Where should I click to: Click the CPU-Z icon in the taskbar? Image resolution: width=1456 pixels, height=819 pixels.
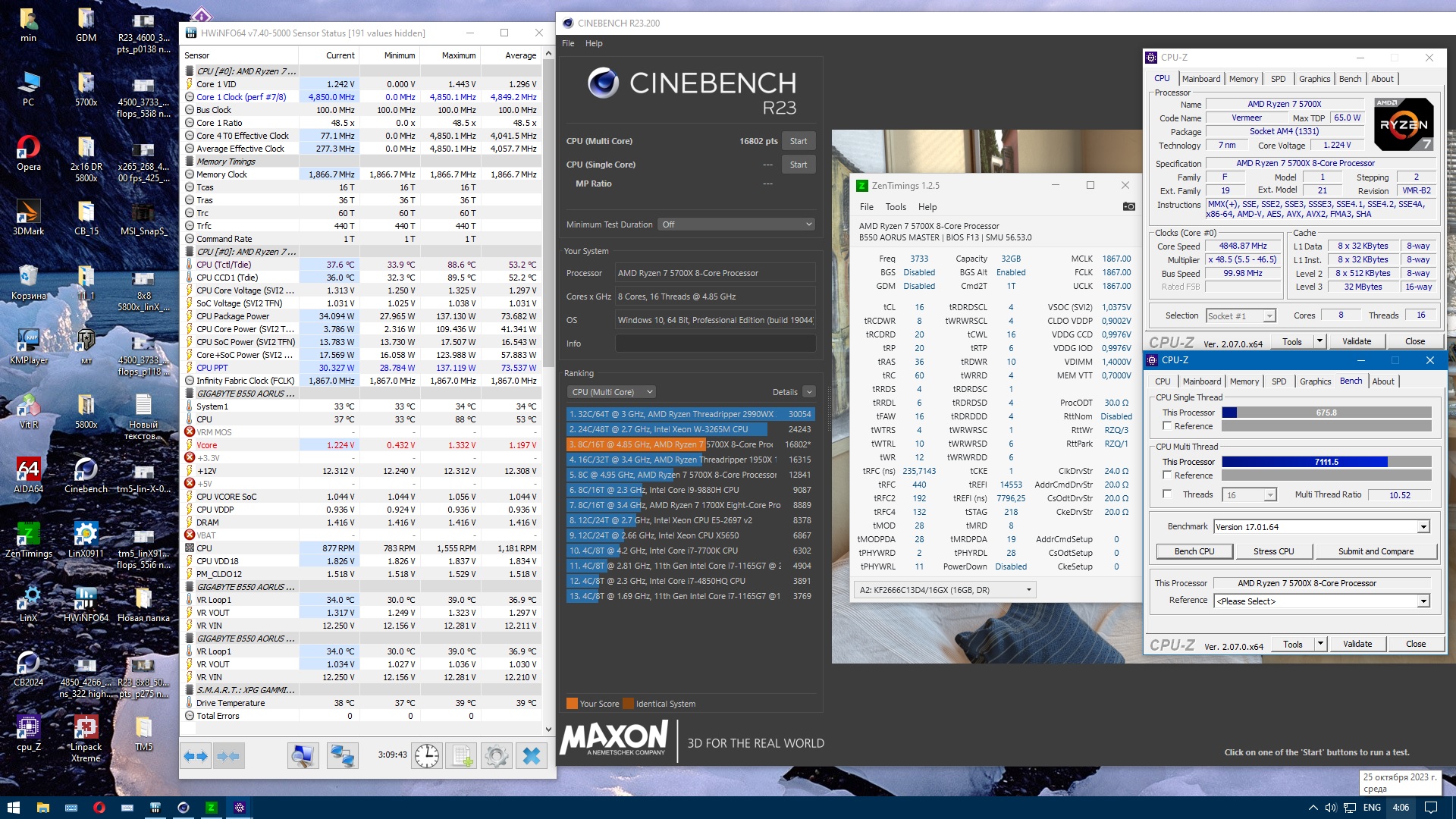240,808
